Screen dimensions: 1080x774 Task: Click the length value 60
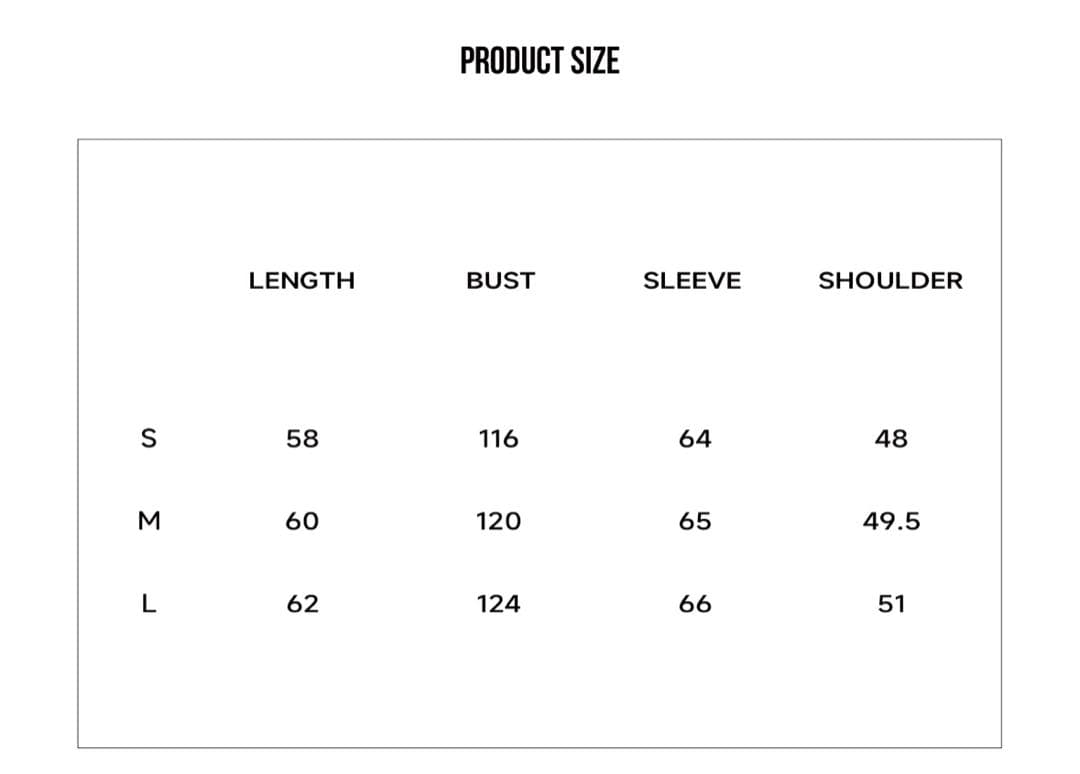tap(302, 521)
